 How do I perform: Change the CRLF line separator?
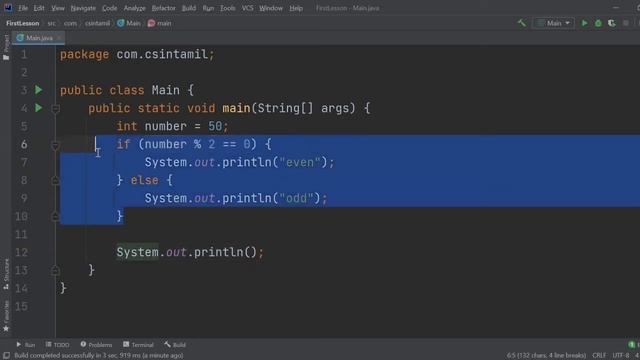[599, 356]
